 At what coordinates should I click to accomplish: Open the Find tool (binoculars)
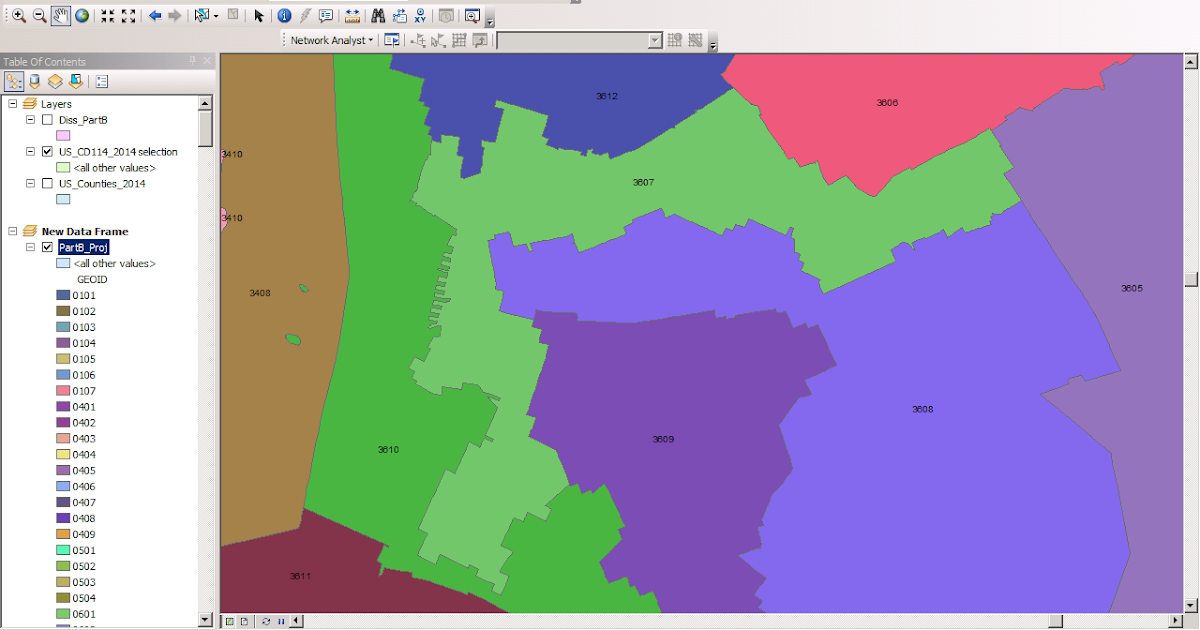[x=376, y=16]
